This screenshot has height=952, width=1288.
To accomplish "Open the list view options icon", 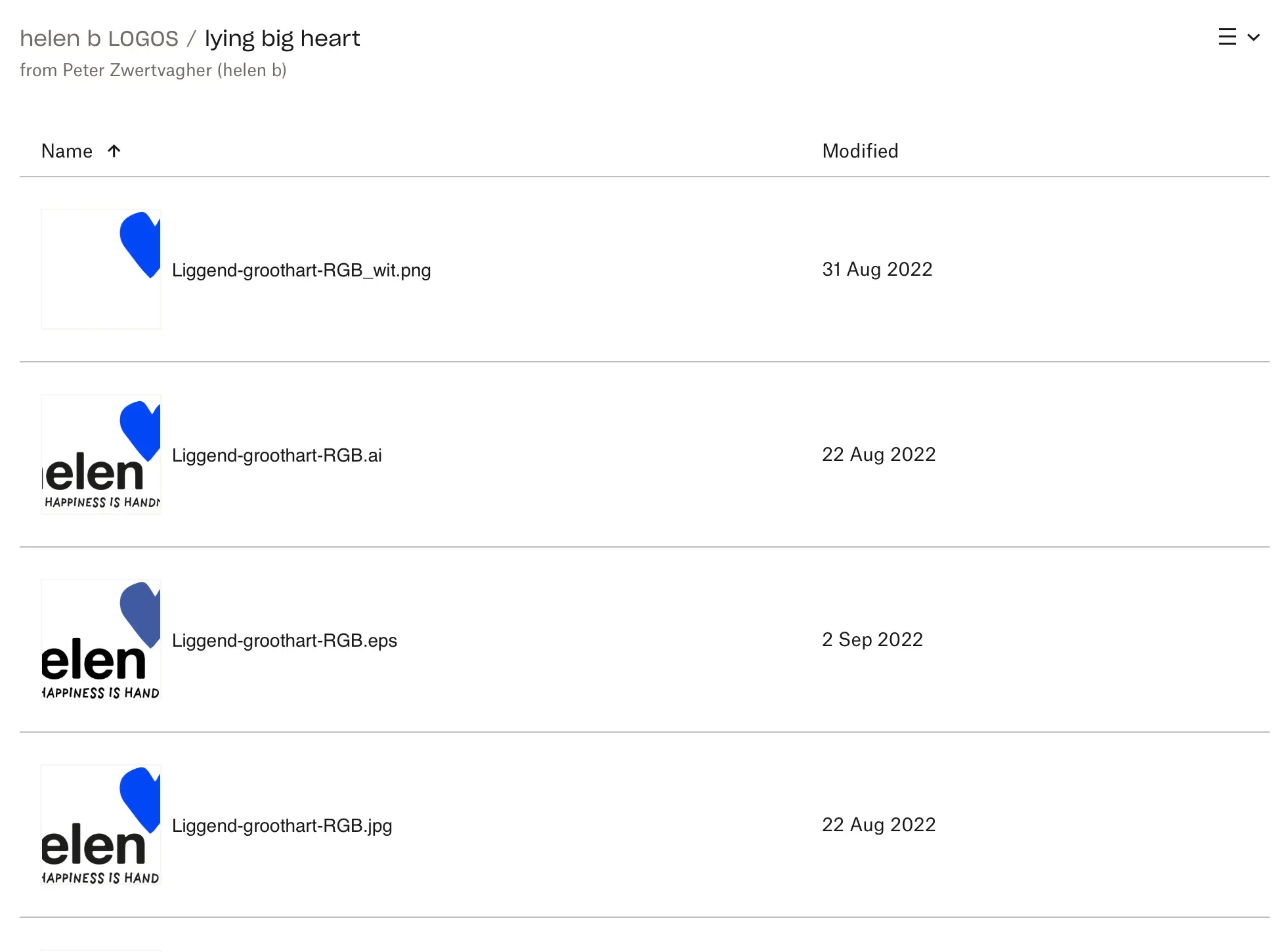I will click(x=1227, y=37).
